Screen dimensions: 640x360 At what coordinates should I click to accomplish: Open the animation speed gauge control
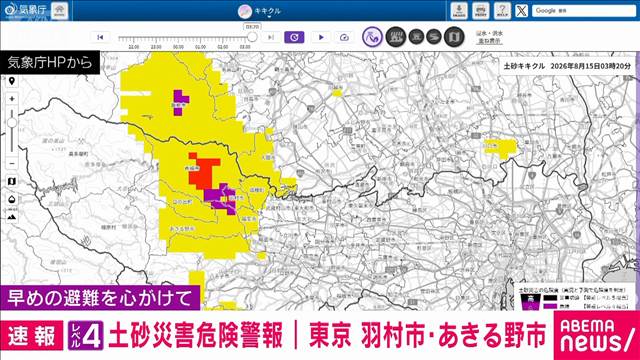(344, 37)
